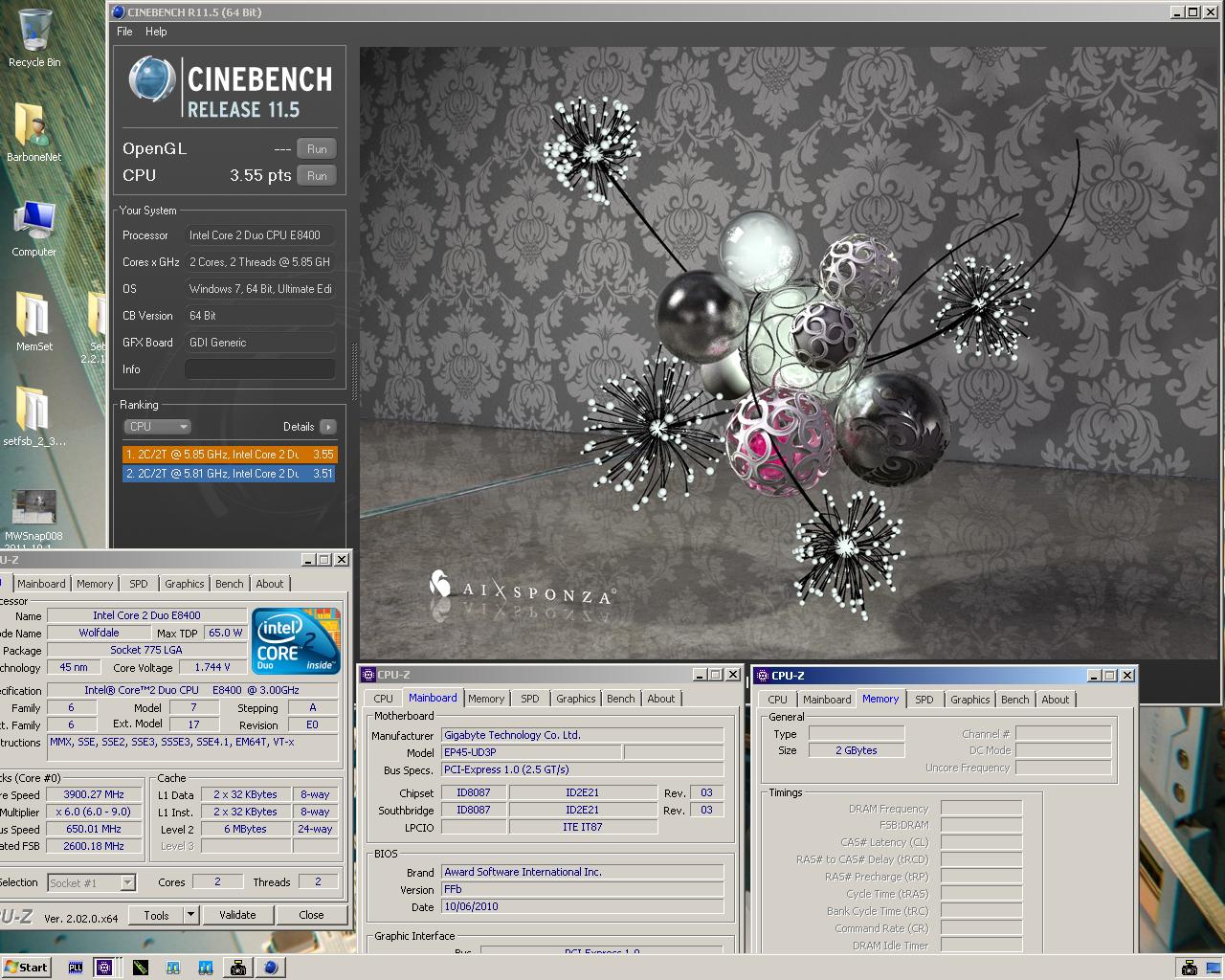Click the PLL icon in the taskbar

(x=76, y=968)
